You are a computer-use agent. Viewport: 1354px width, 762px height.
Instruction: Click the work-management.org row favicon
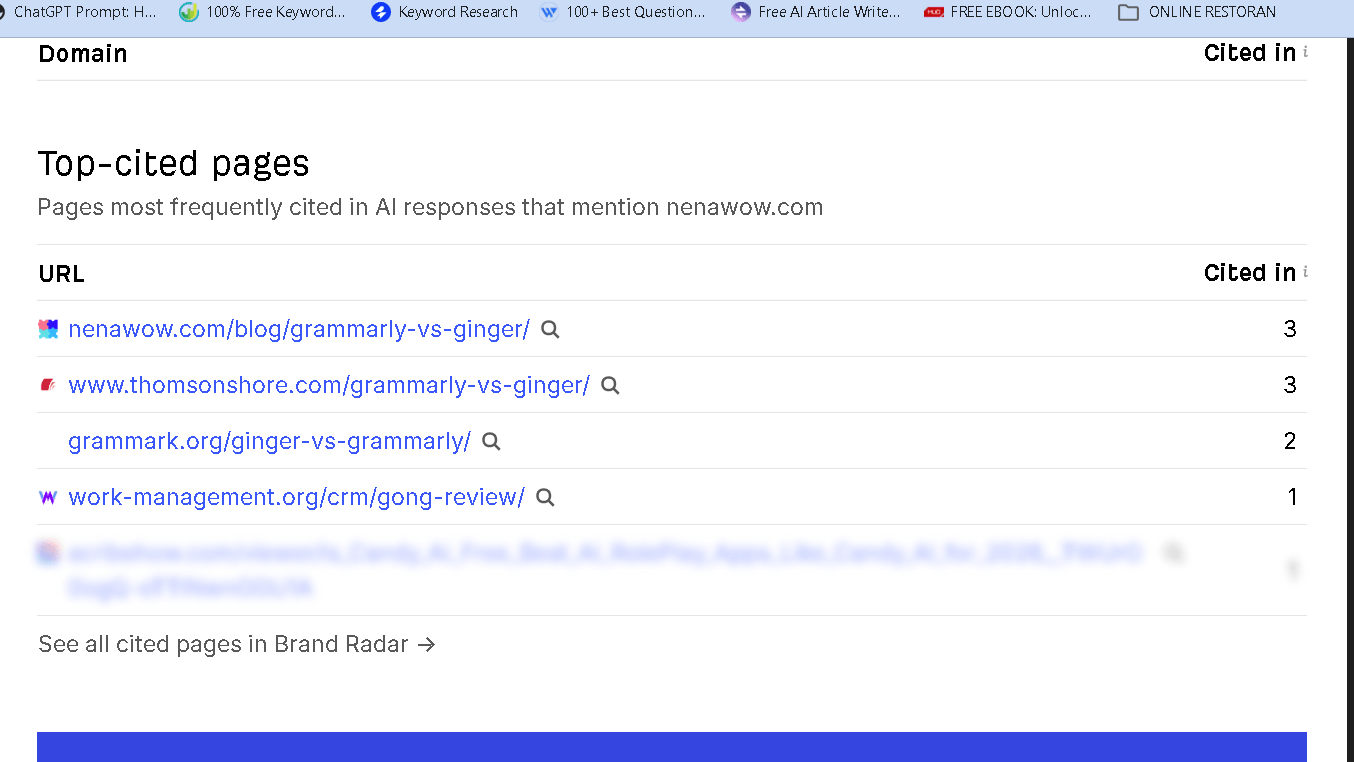(x=48, y=497)
